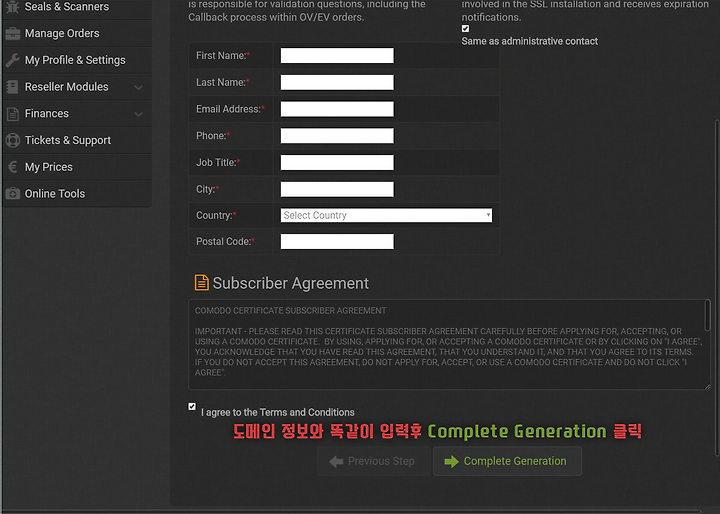
Task: Uncheck Same as administrative contact
Action: click(466, 28)
